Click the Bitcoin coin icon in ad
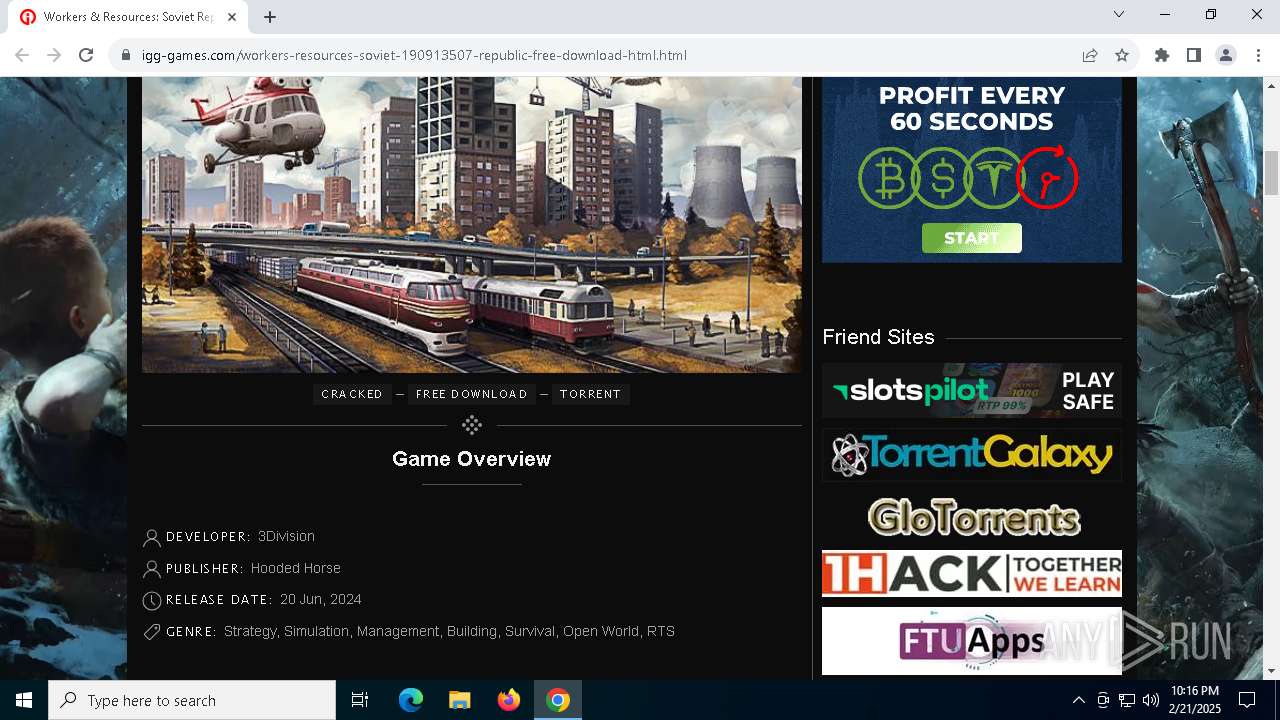Viewport: 1280px width, 720px height. click(x=888, y=178)
